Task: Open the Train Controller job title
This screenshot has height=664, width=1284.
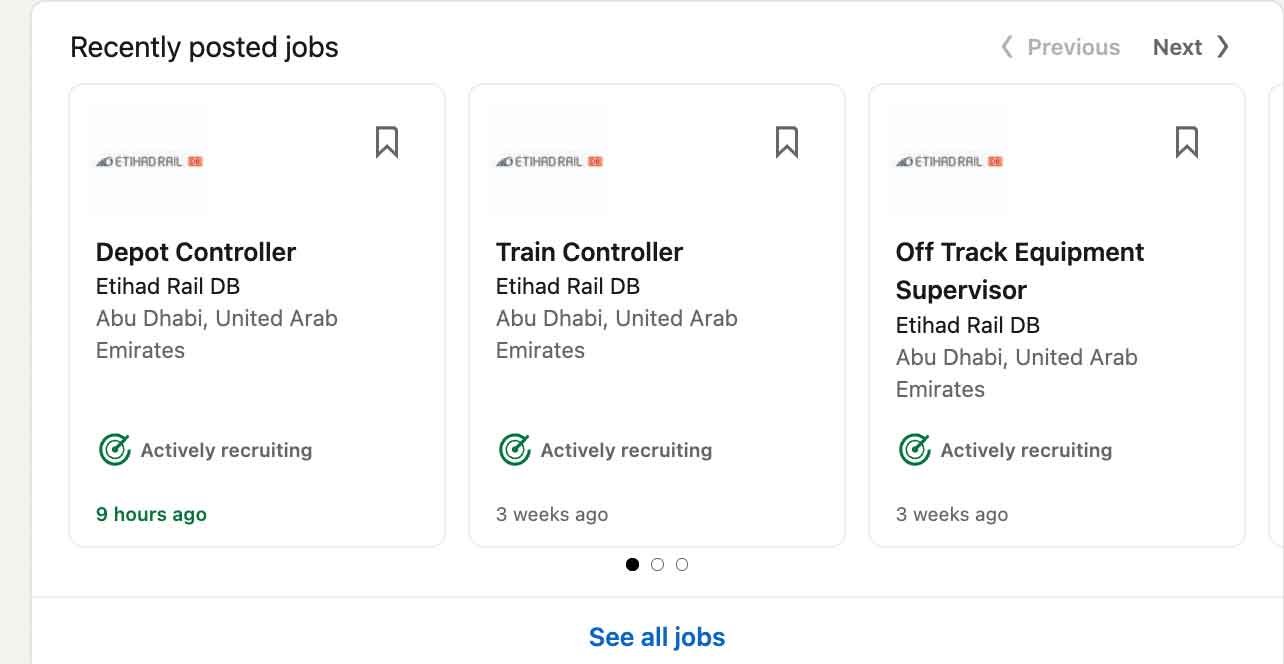Action: point(589,252)
